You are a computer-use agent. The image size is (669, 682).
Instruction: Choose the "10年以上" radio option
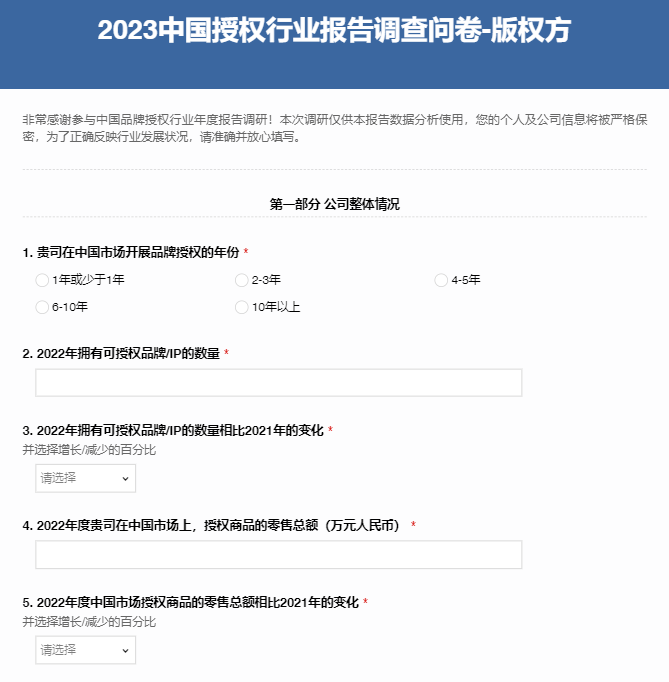pyautogui.click(x=242, y=307)
